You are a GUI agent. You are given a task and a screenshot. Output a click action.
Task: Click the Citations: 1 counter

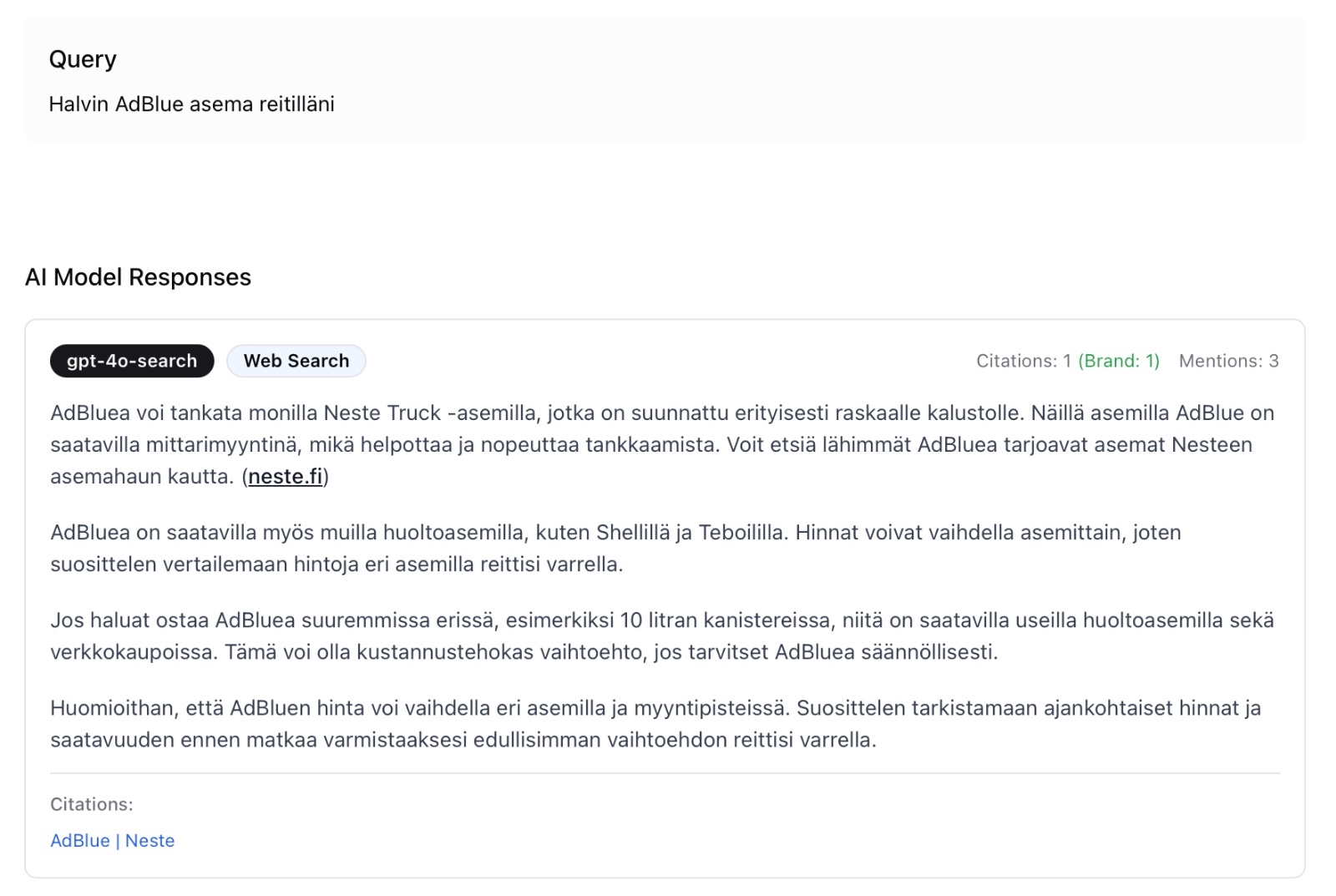click(1023, 361)
